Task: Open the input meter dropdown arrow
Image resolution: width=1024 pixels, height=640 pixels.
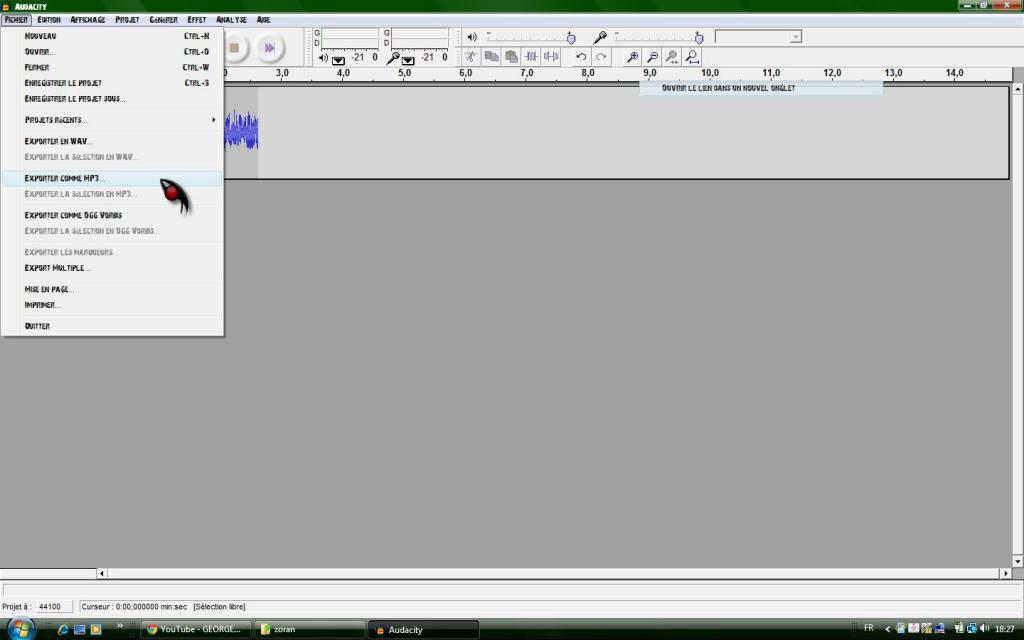Action: pyautogui.click(x=408, y=60)
